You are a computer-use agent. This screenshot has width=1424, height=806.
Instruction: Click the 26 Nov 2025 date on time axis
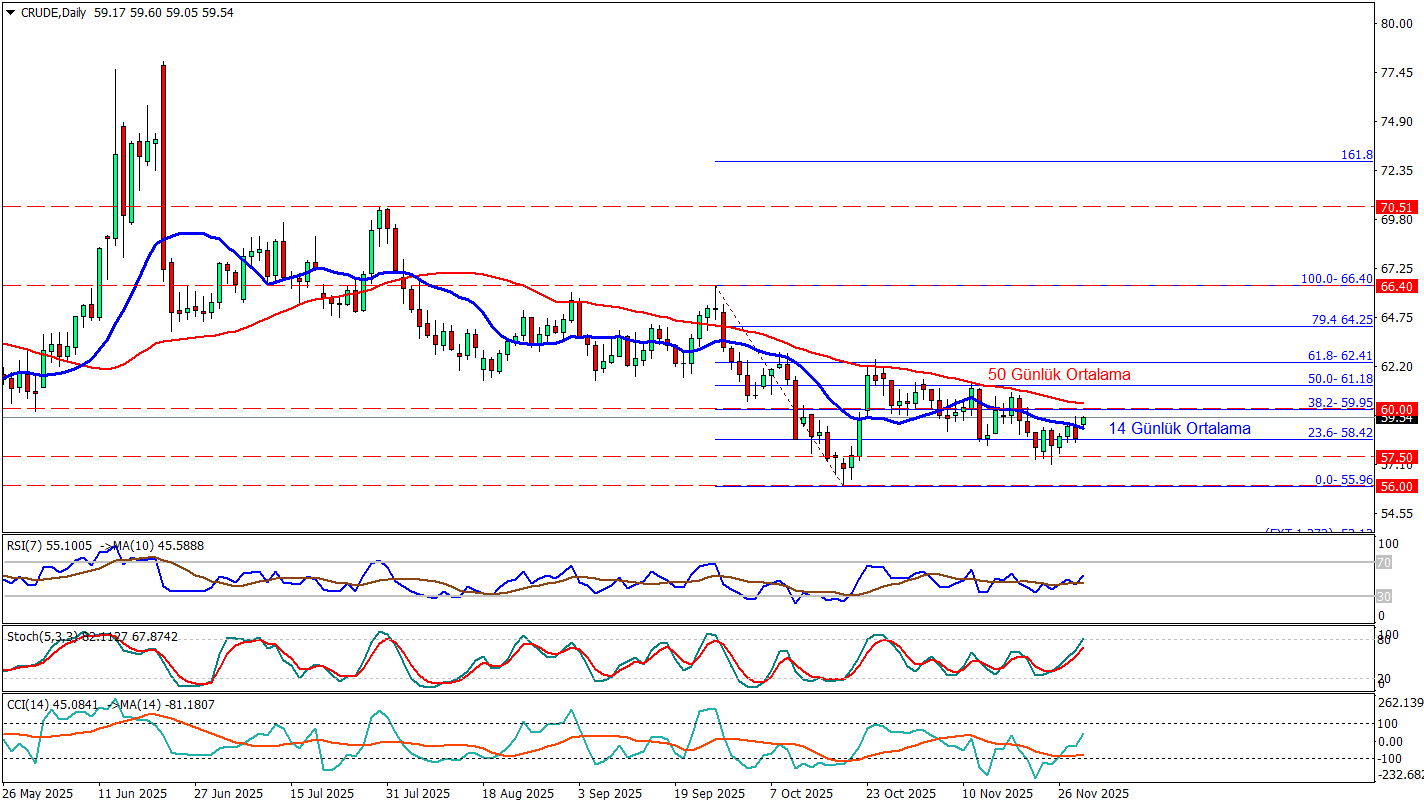pyautogui.click(x=1093, y=794)
